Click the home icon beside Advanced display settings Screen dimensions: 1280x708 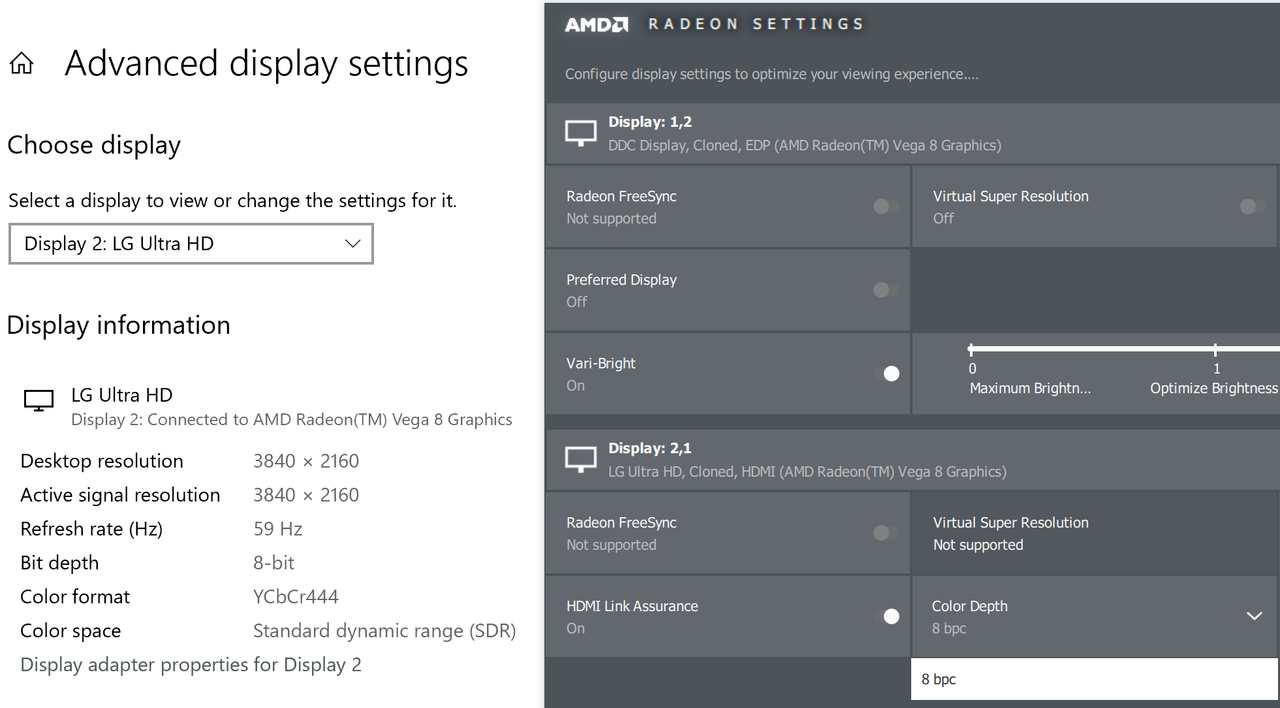(21, 65)
